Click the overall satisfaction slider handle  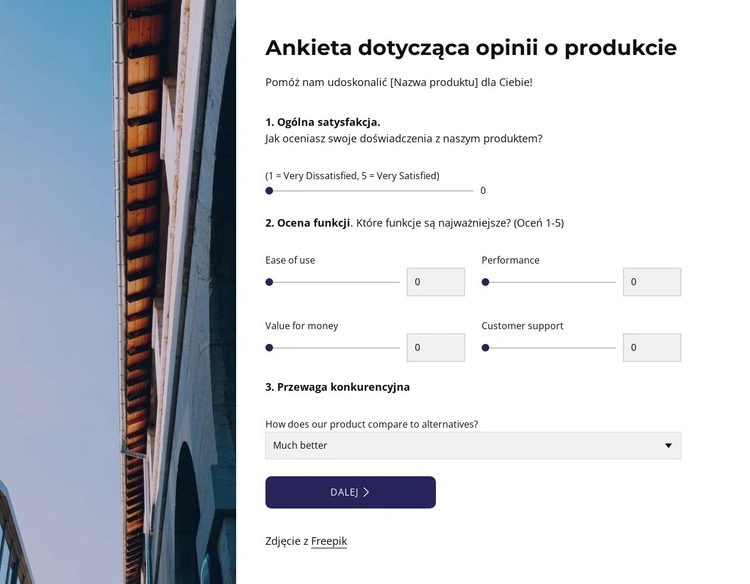(269, 190)
